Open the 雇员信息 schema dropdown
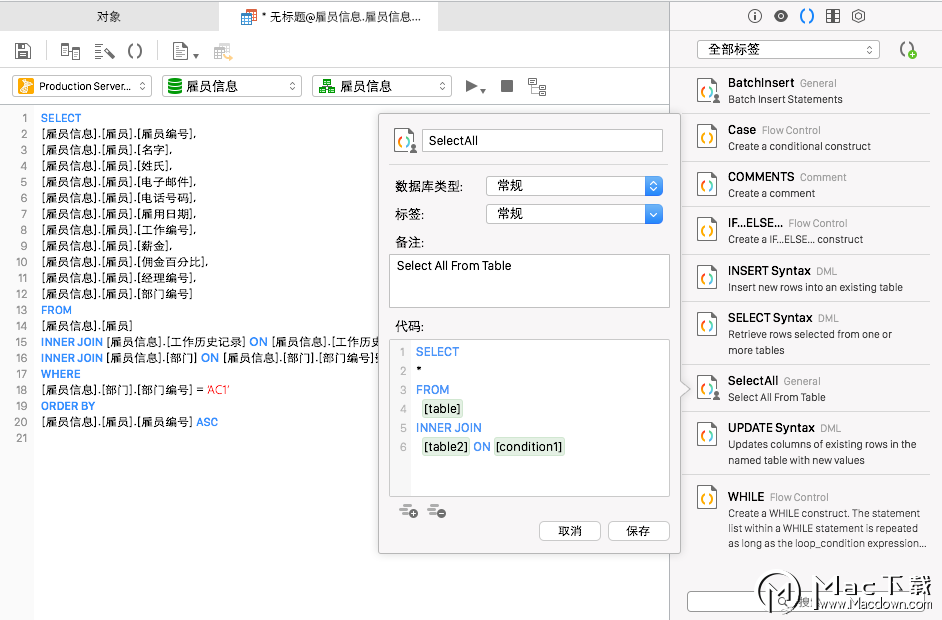Viewport: 942px width, 620px height. pyautogui.click(x=381, y=86)
